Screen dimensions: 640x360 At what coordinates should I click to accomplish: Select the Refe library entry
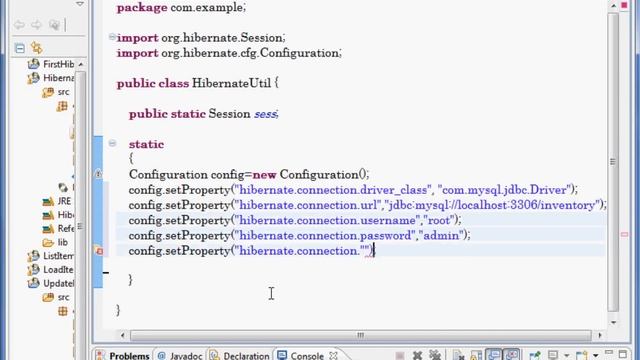click(58, 229)
